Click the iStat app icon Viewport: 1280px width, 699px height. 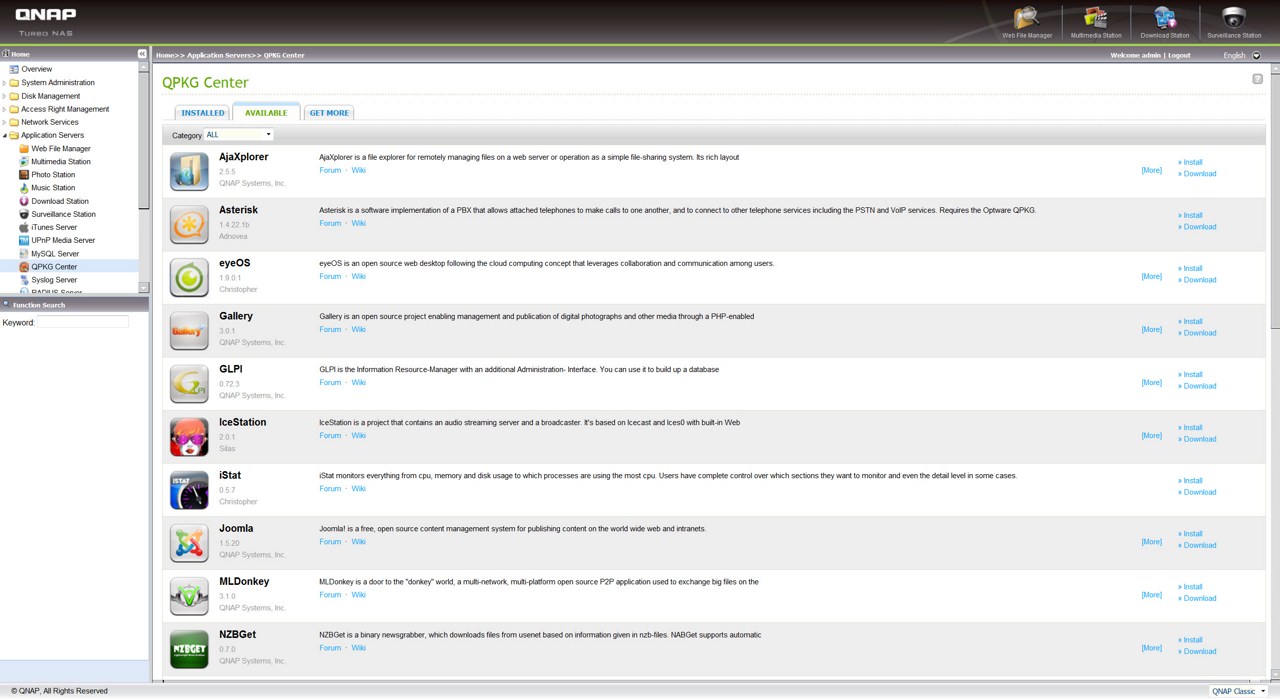(189, 489)
